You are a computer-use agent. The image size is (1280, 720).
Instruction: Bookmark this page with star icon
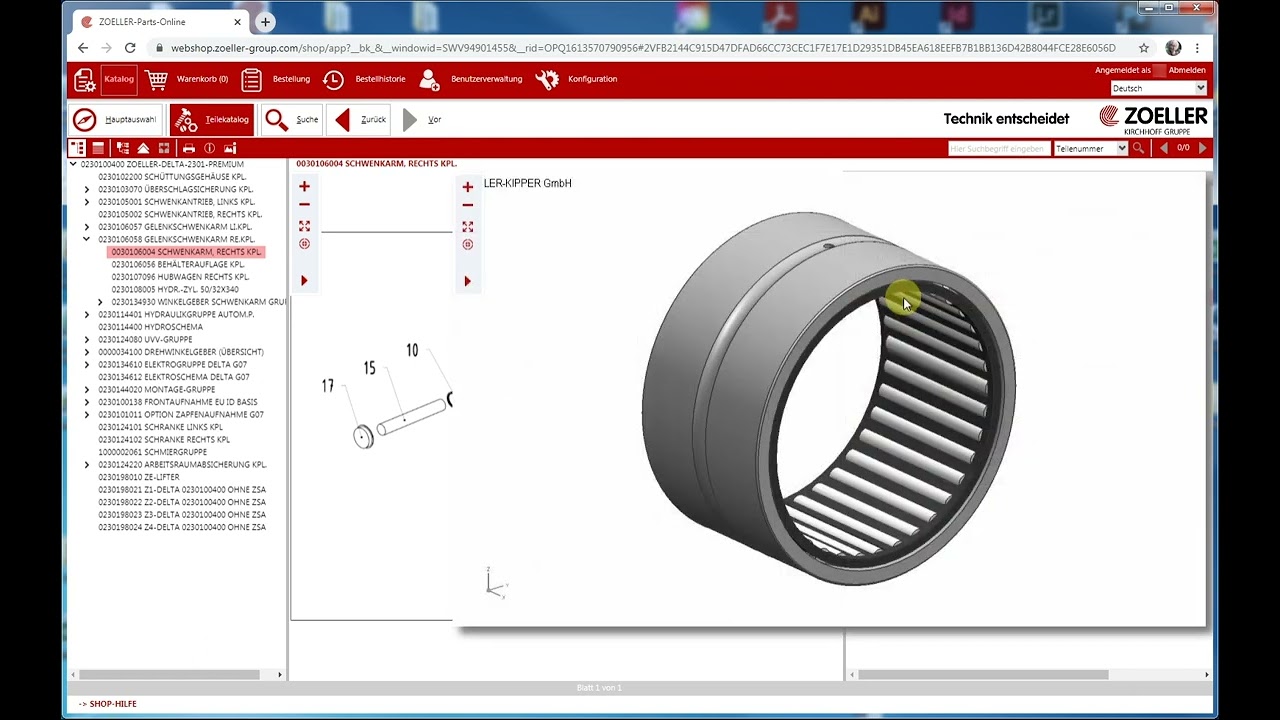click(1144, 48)
